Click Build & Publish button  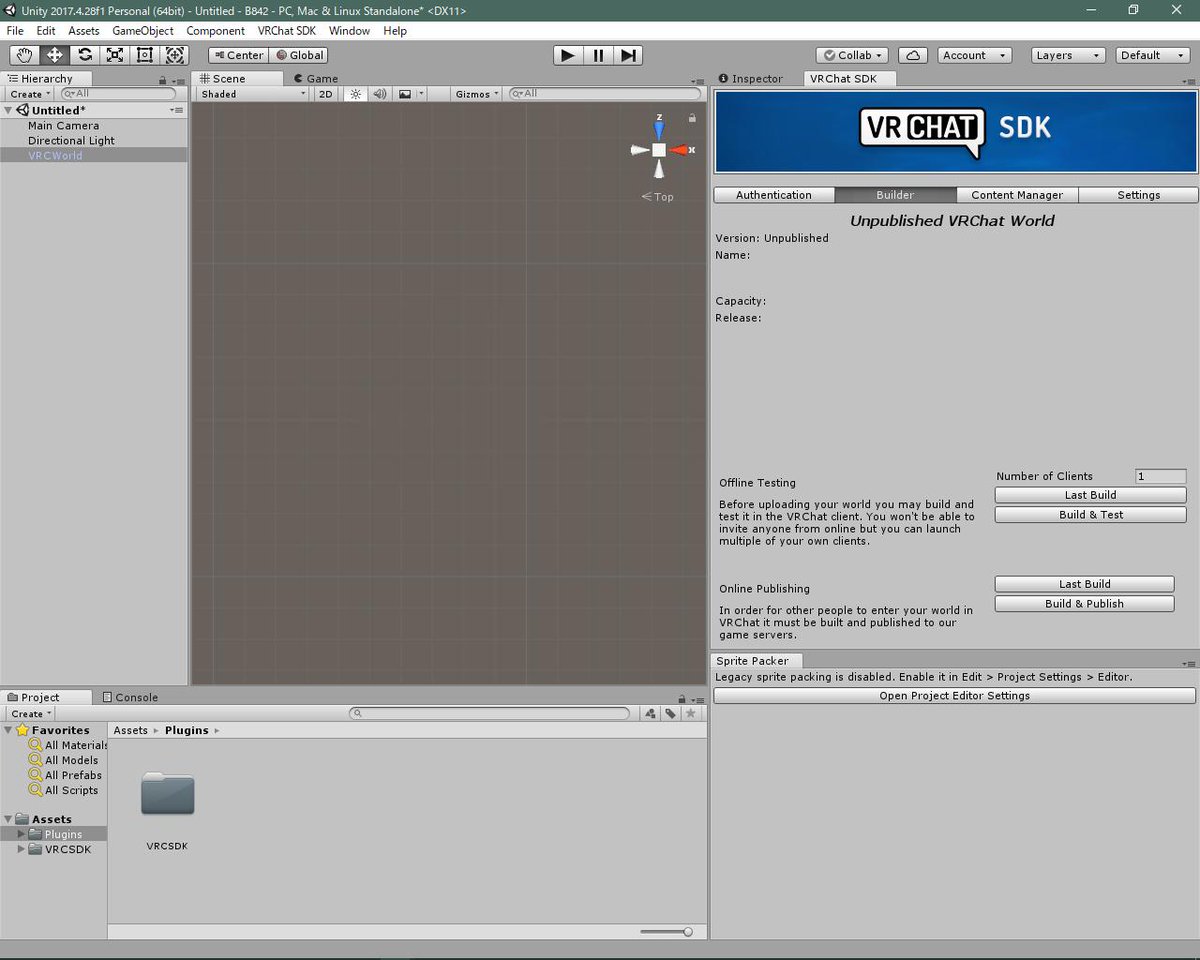click(1084, 604)
